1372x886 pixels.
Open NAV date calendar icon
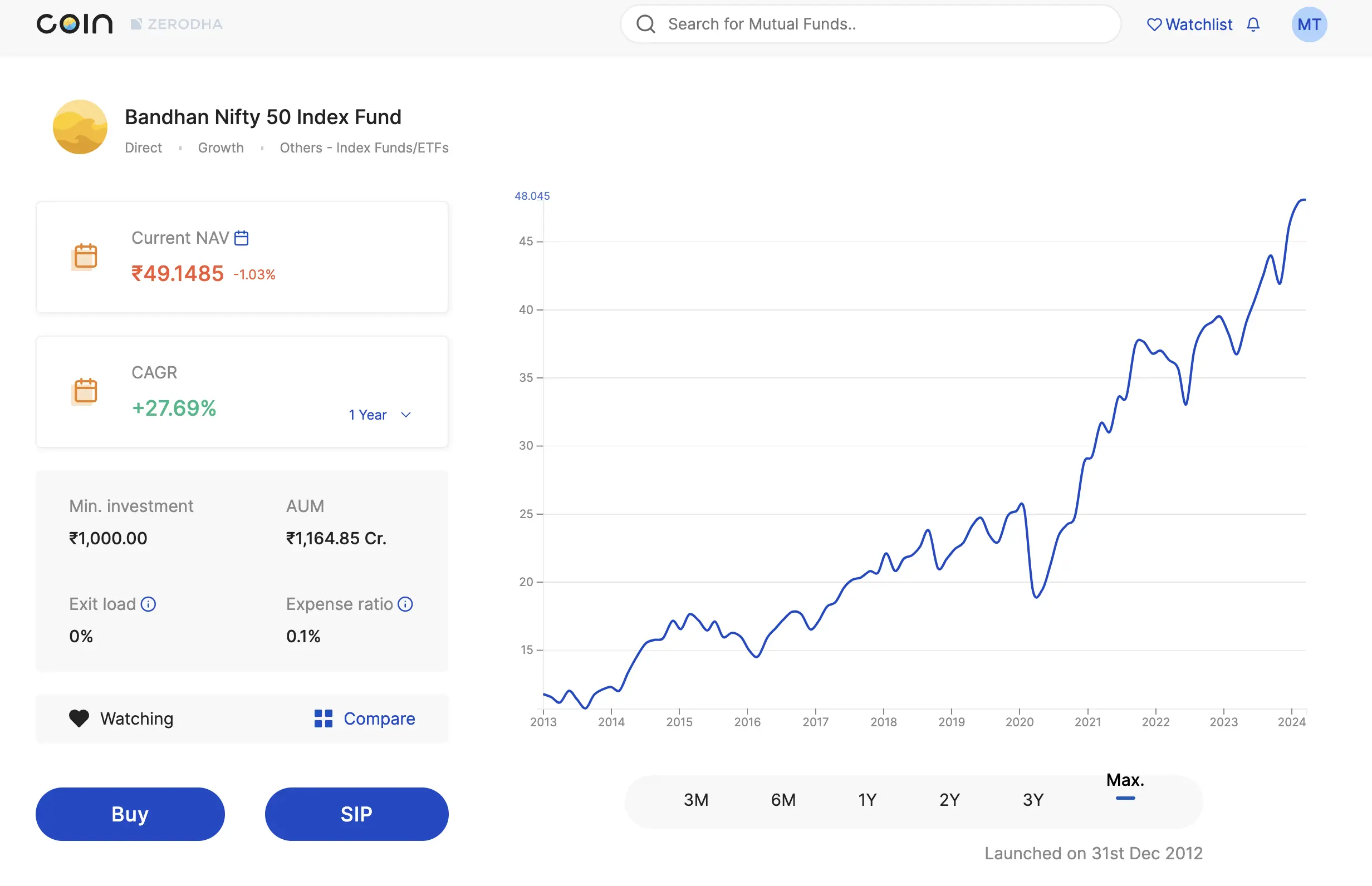242,238
